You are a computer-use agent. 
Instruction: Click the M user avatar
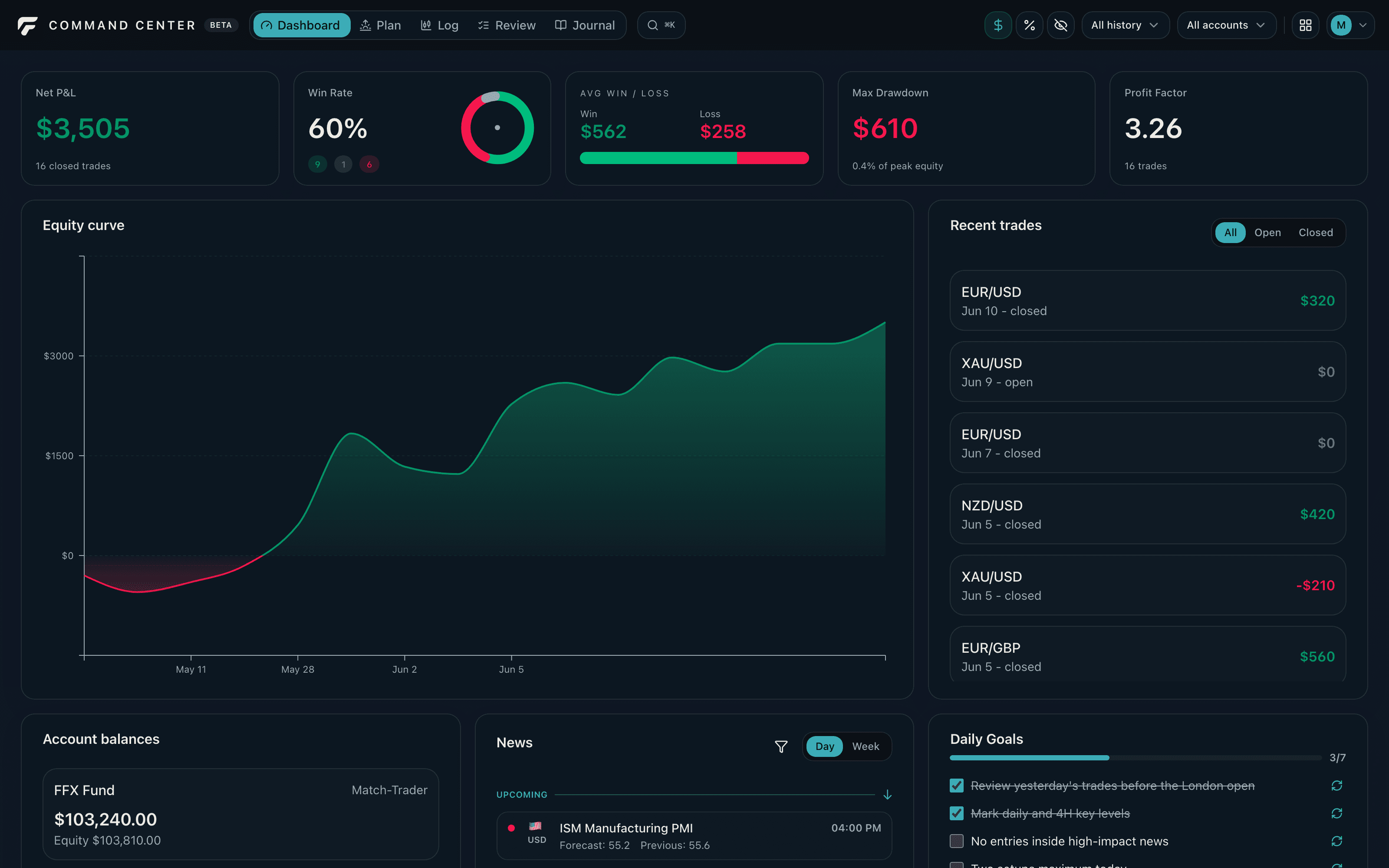(x=1341, y=25)
